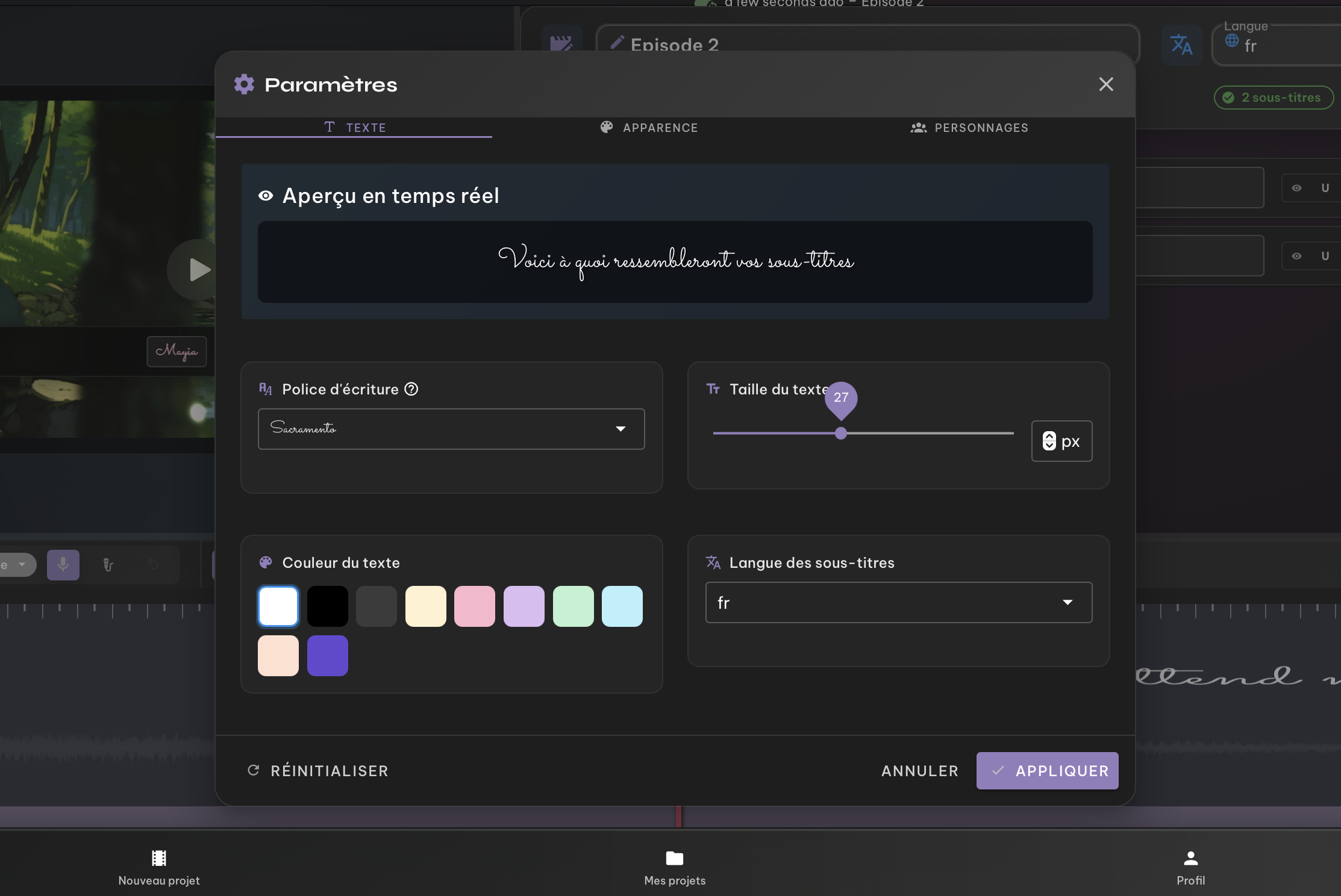The height and width of the screenshot is (896, 1341).
Task: Click the microphone button in toolbar
Action: point(63,565)
